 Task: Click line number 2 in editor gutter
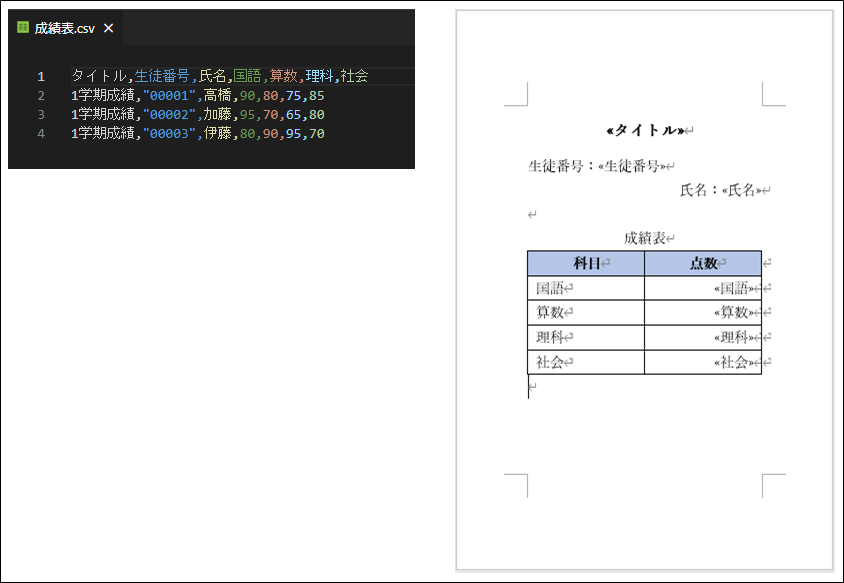[41, 96]
